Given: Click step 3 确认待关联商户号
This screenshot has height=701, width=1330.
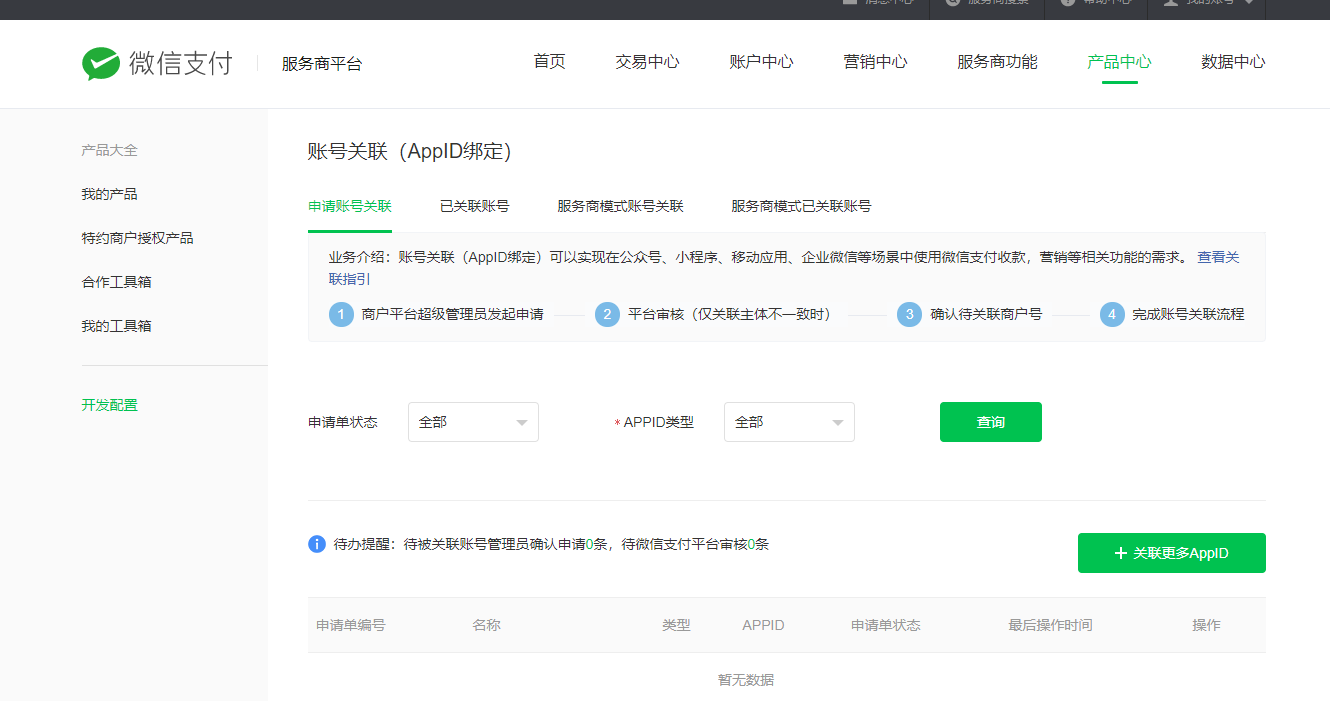Looking at the screenshot, I should coord(970,314).
